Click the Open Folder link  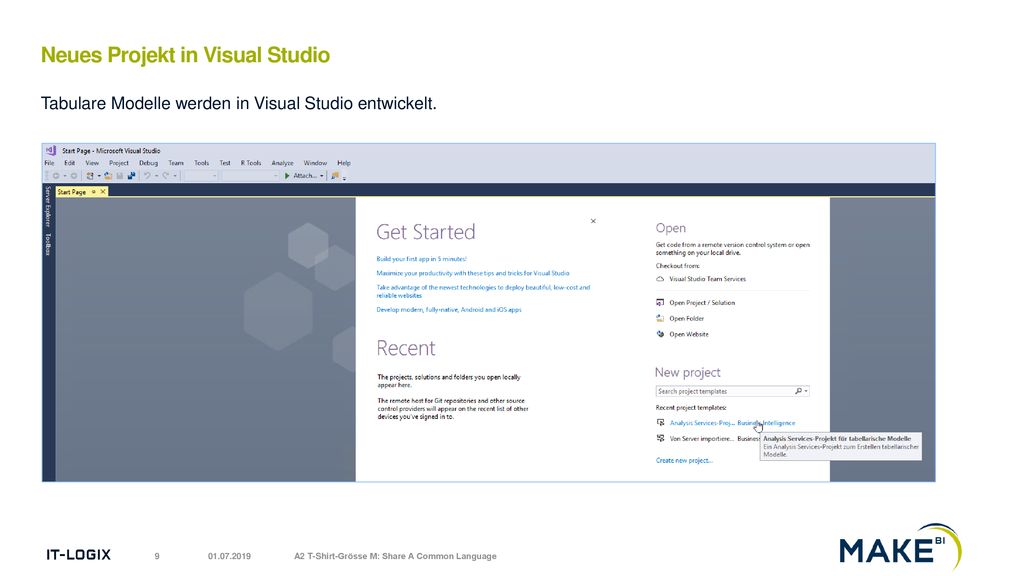point(686,318)
